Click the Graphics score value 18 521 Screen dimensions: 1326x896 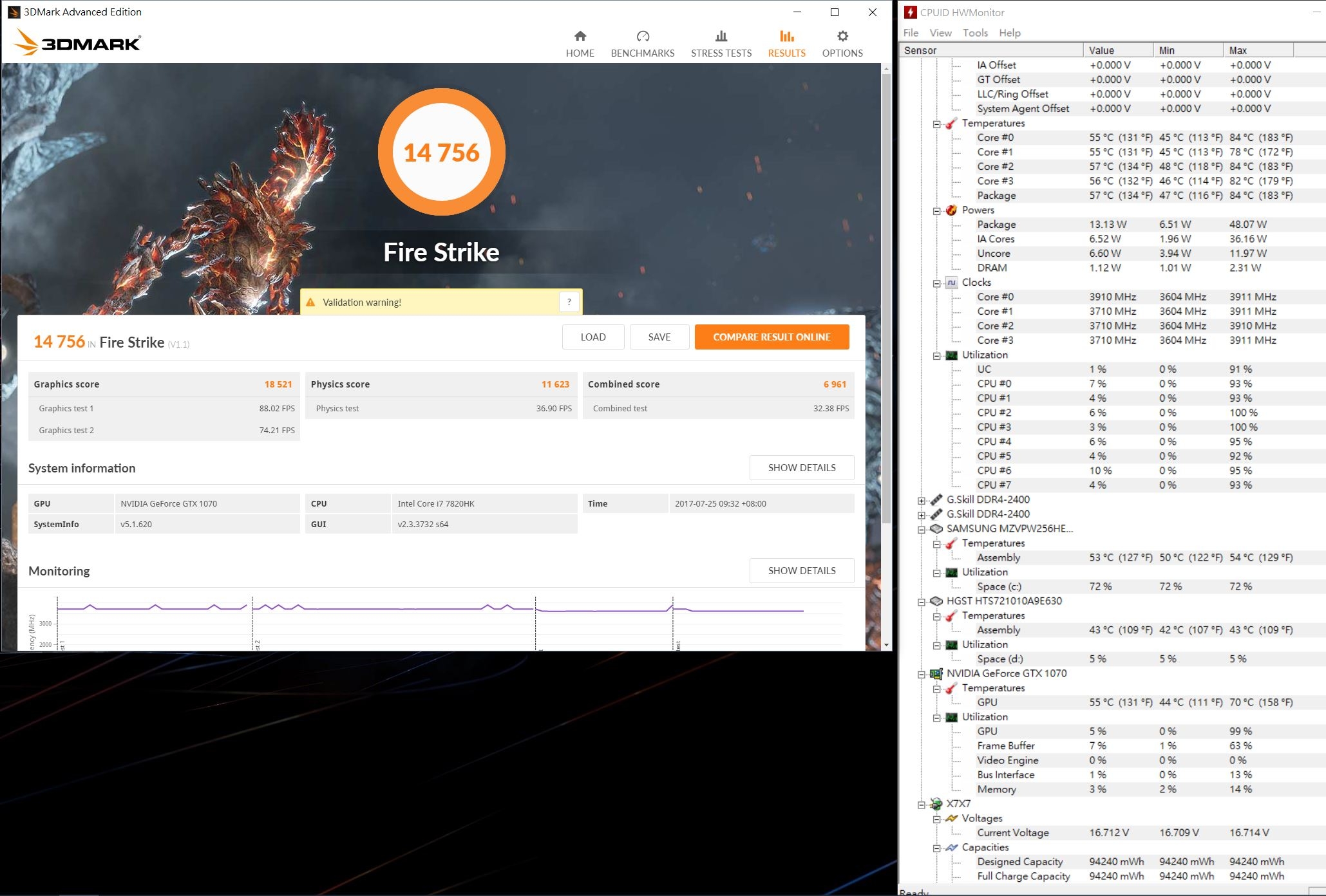(x=278, y=384)
